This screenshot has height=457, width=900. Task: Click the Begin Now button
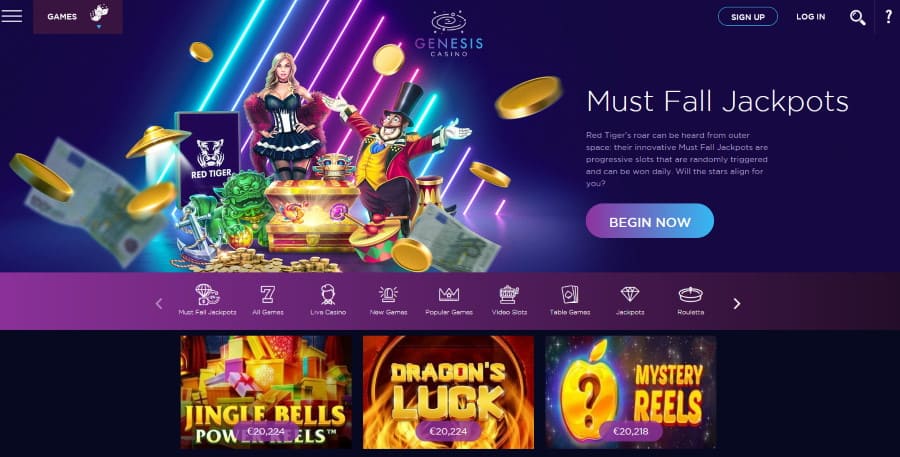coord(650,221)
